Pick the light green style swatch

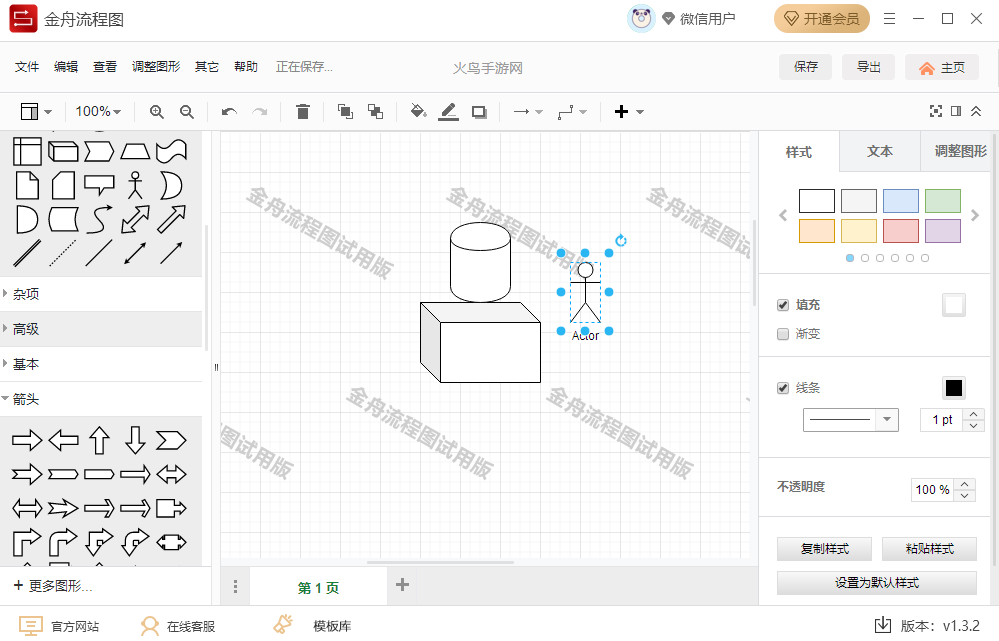[942, 201]
